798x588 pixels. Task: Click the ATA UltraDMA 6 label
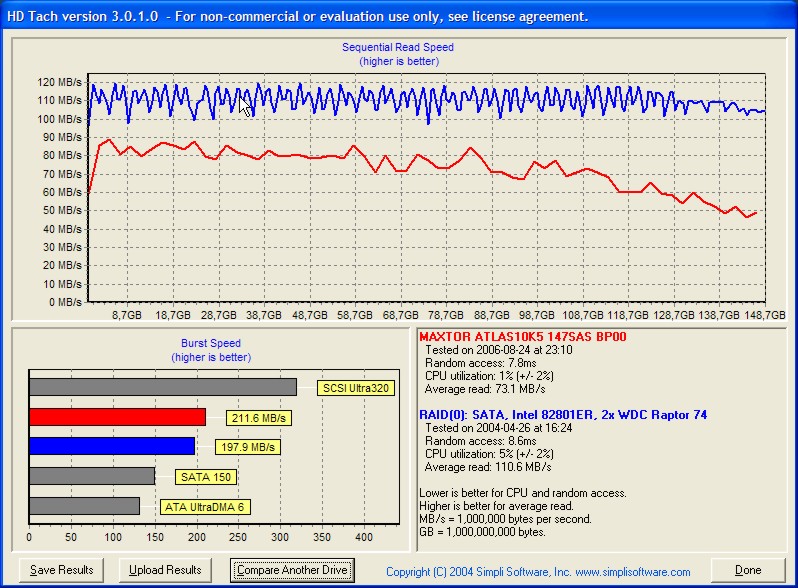[x=205, y=507]
